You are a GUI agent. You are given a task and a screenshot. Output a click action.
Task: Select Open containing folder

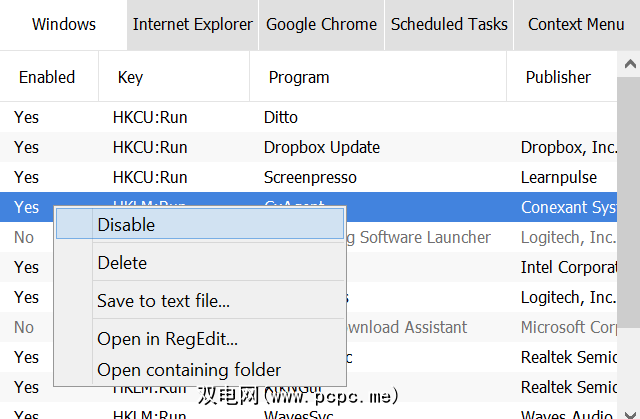pyautogui.click(x=189, y=370)
